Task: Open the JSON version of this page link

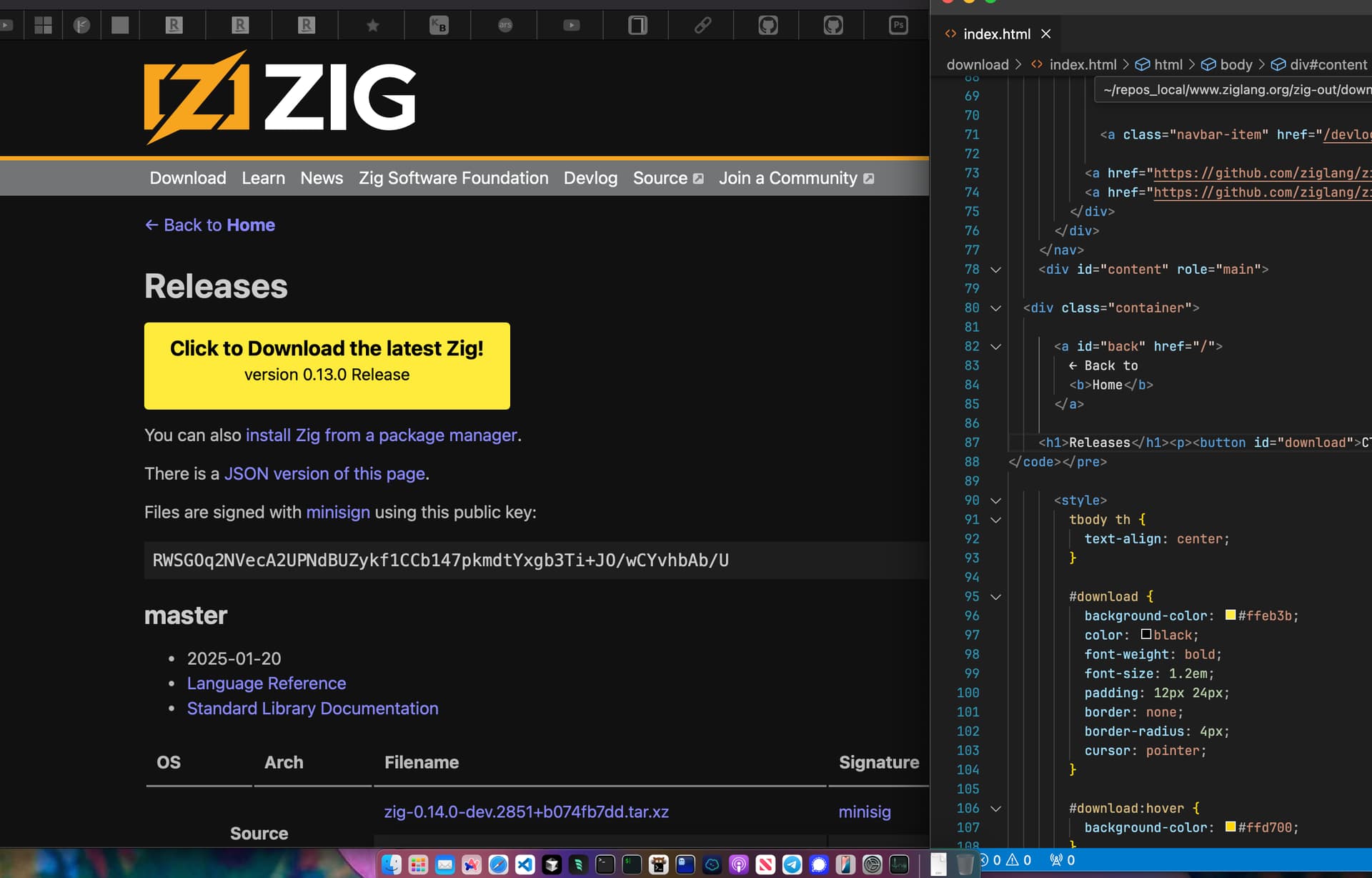Action: pyautogui.click(x=325, y=474)
